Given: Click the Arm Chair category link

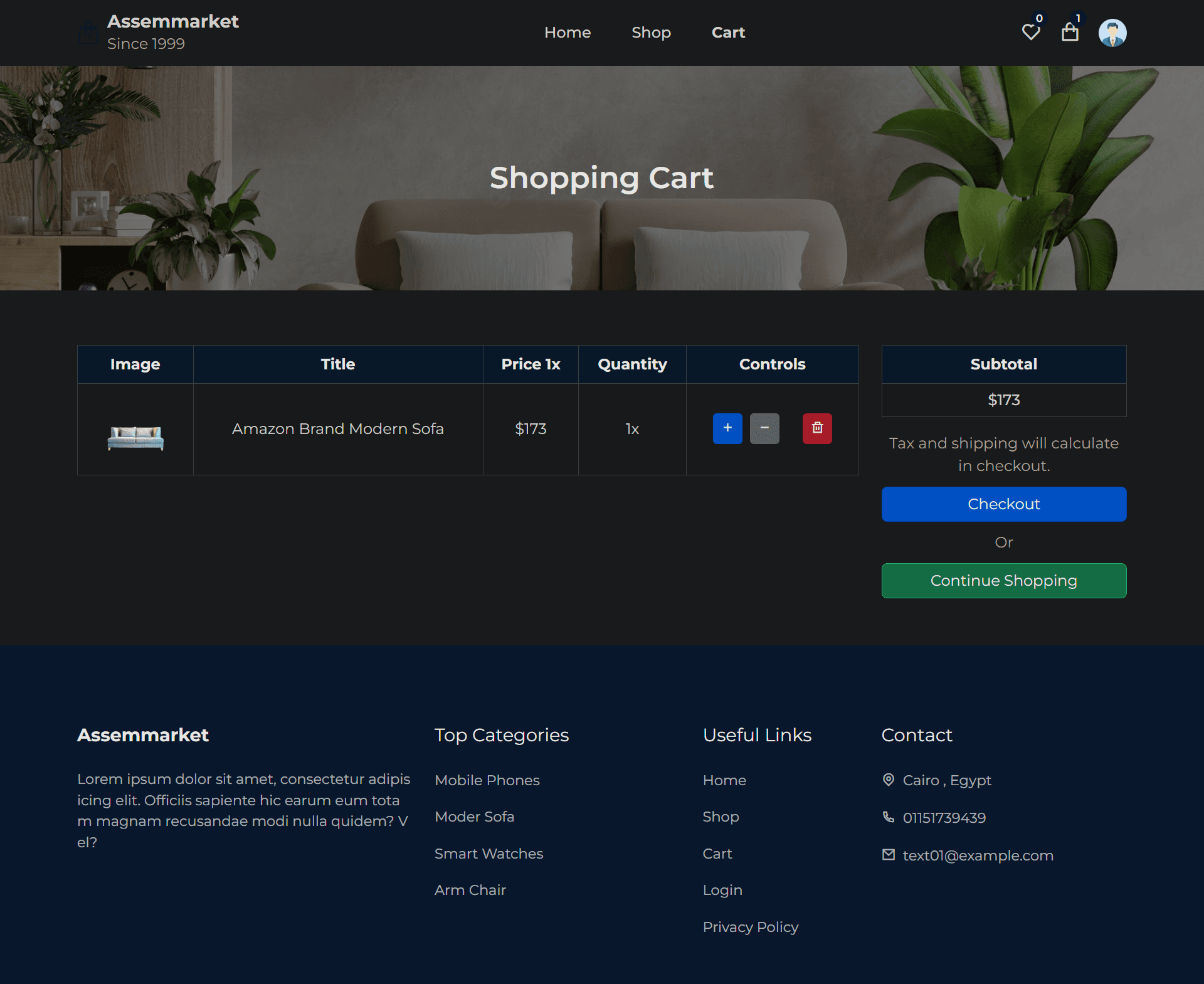Looking at the screenshot, I should pos(470,890).
